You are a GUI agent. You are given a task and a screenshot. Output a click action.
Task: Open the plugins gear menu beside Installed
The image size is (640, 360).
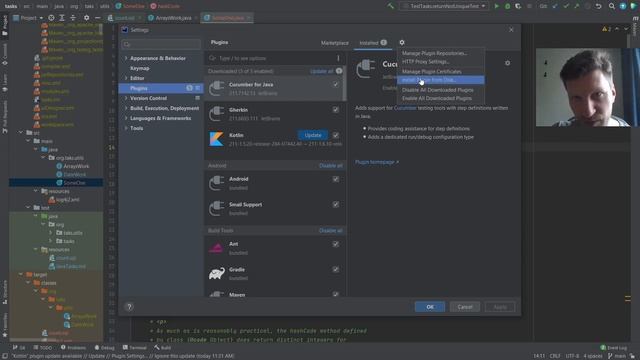point(402,42)
